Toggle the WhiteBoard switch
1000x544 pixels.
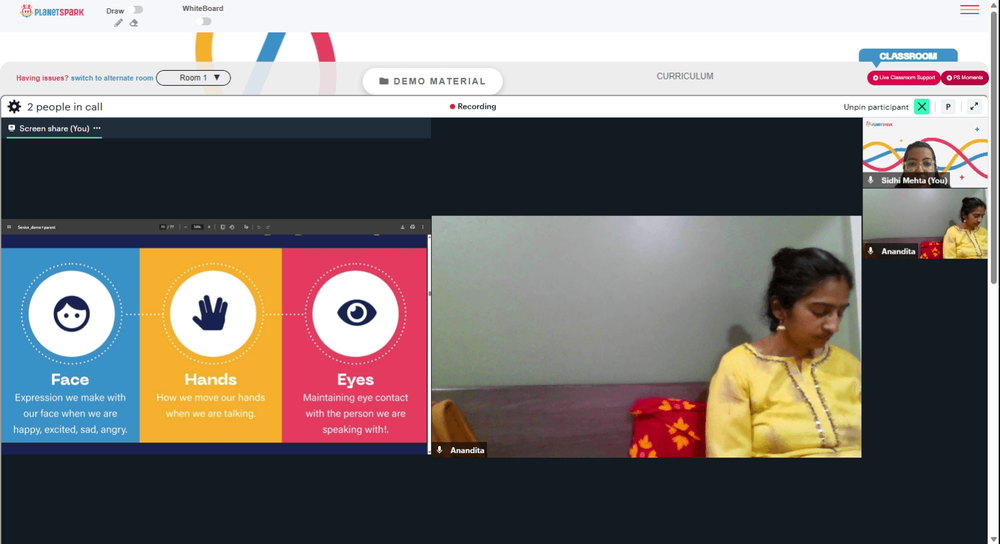point(203,21)
